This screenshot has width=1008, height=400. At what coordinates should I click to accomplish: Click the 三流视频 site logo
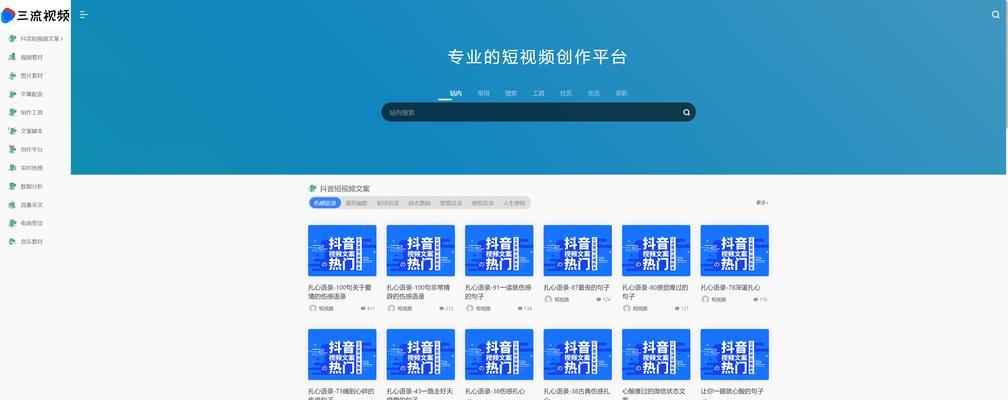[35, 15]
